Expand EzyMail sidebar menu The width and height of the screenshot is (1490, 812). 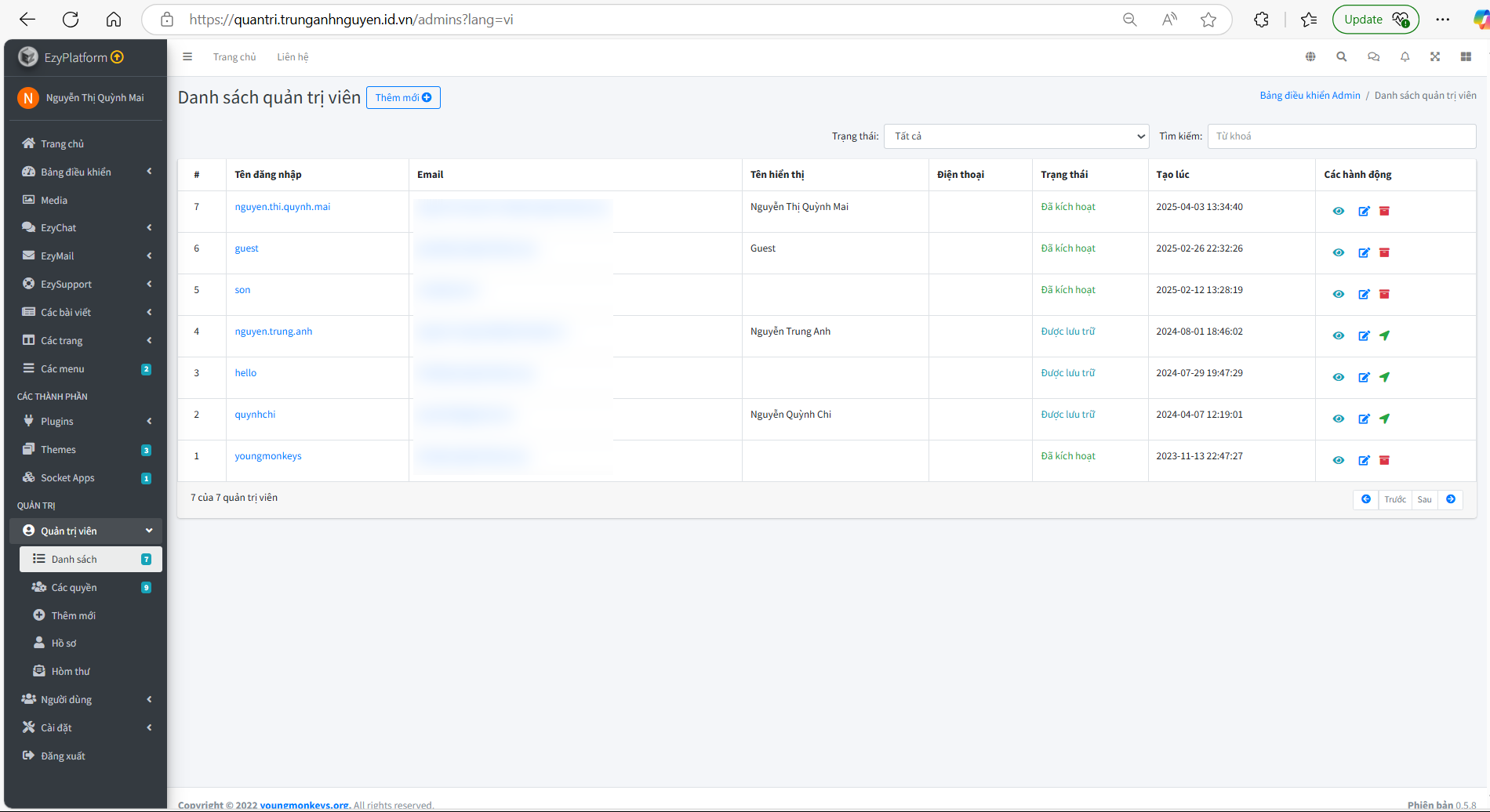(85, 256)
